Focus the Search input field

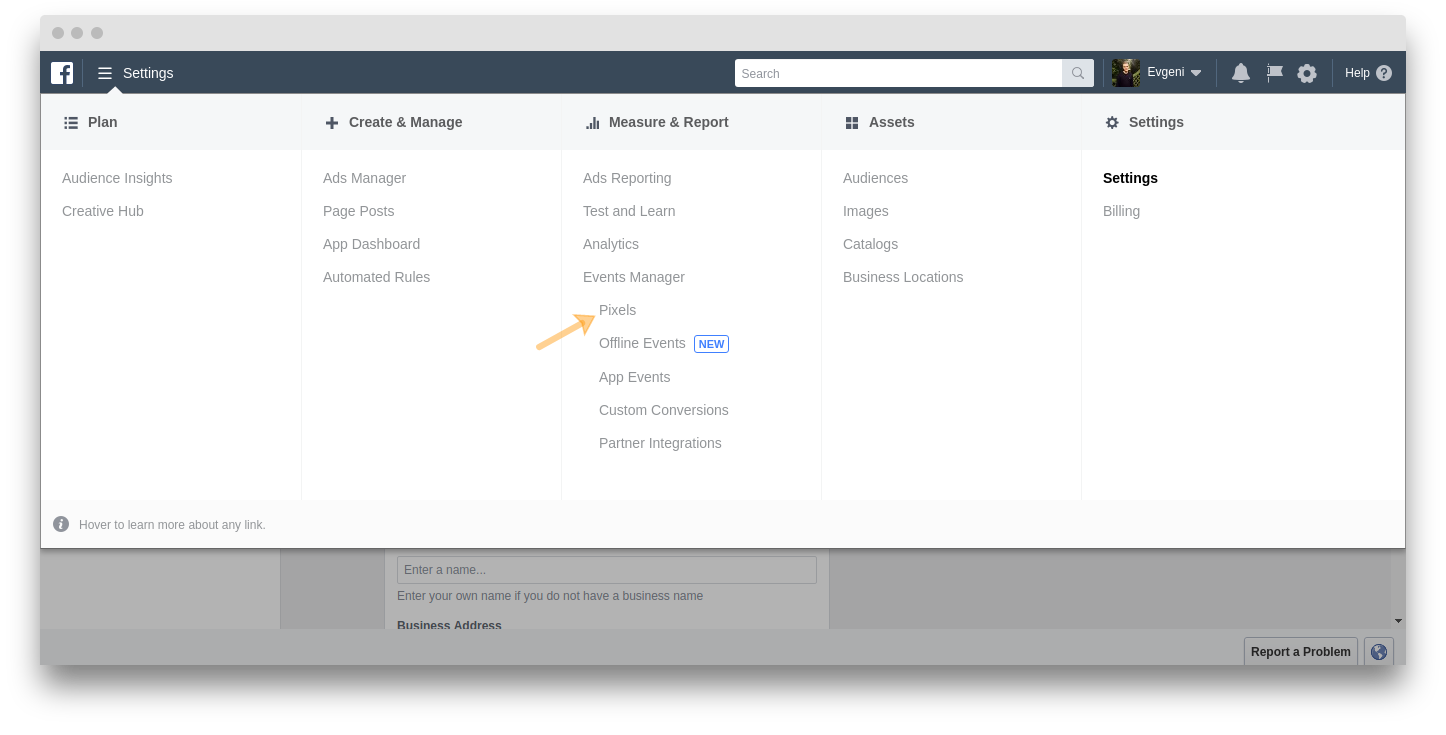898,73
